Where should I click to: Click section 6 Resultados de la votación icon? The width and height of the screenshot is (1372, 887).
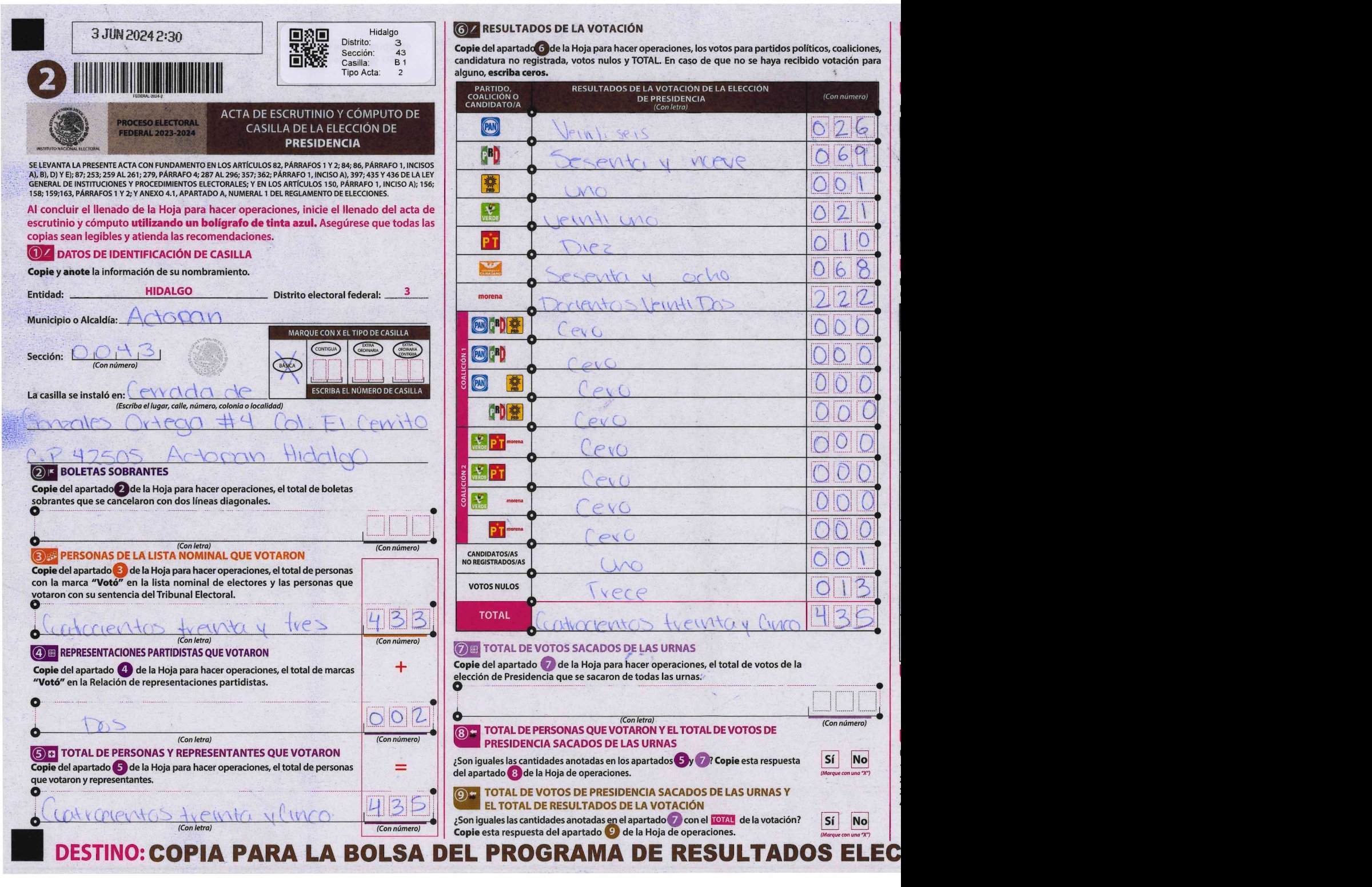(x=466, y=29)
